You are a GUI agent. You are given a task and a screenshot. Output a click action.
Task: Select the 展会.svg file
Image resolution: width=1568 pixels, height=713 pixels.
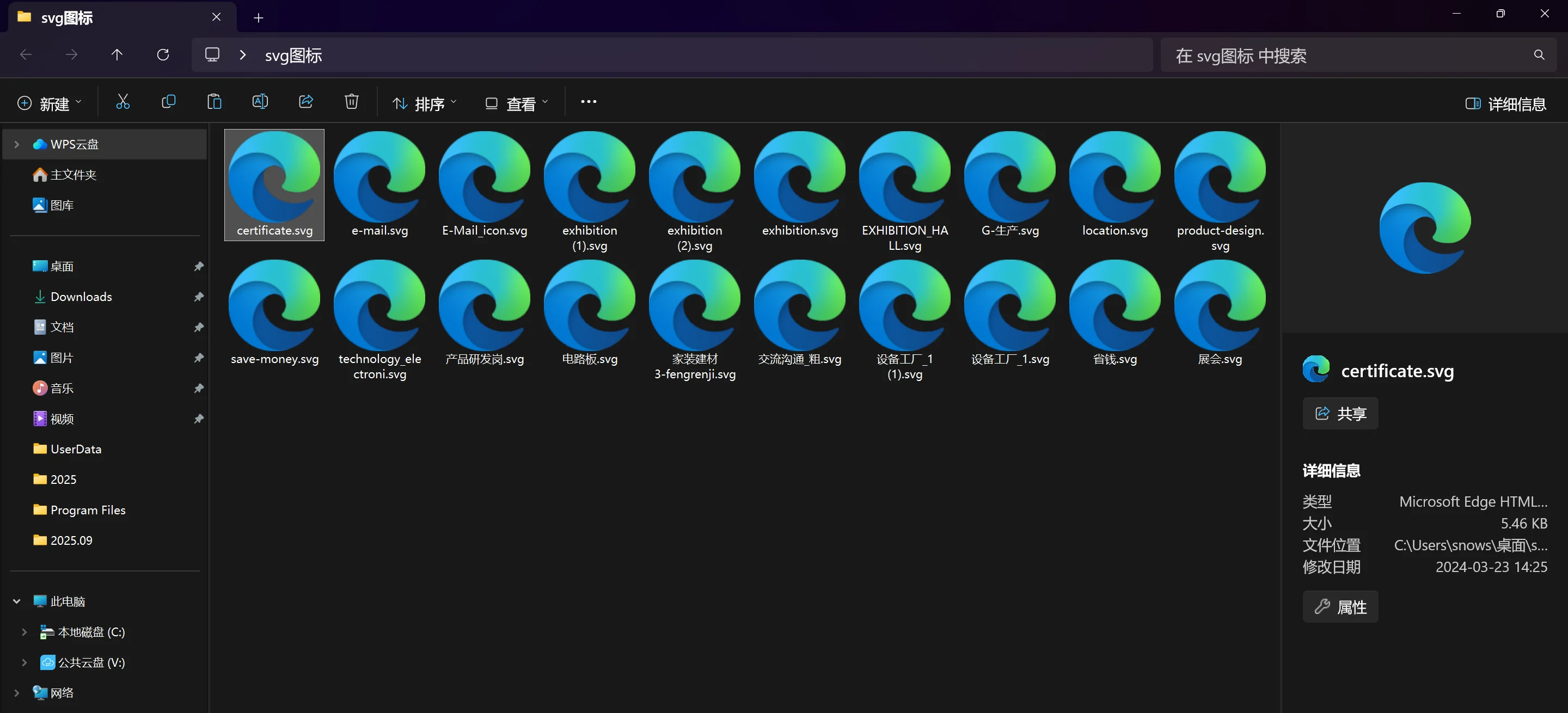coord(1220,314)
